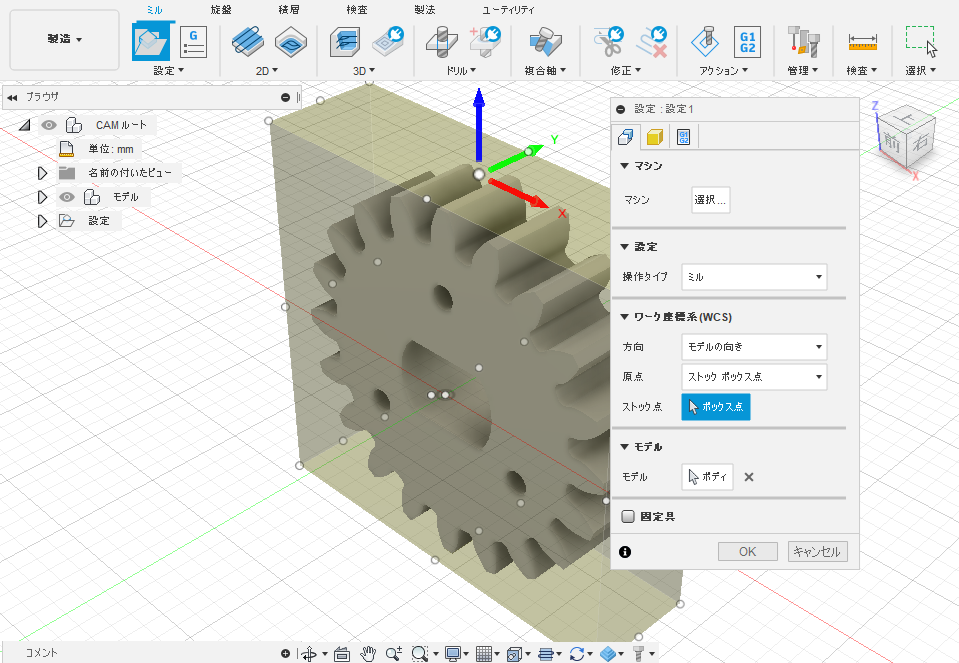Click the hole recognition icon beside Drill
The height and width of the screenshot is (663, 959).
pos(485,42)
